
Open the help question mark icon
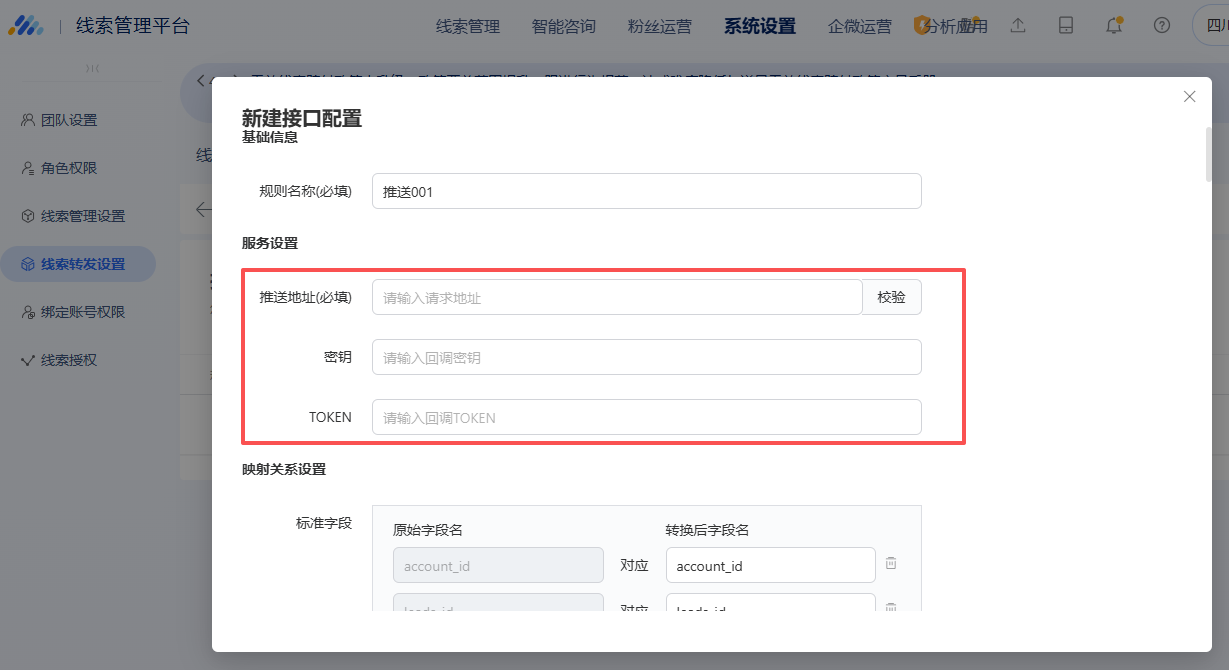pos(1161,26)
